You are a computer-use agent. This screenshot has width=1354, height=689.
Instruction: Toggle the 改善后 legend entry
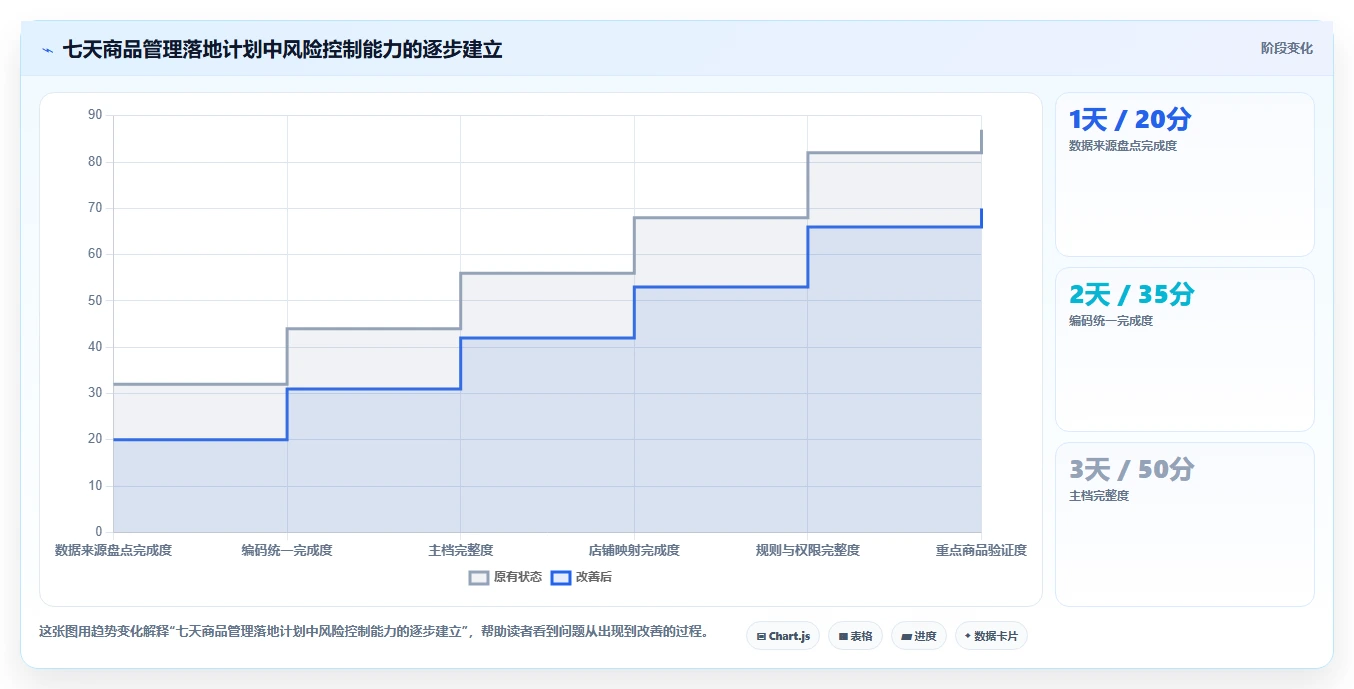pos(582,577)
